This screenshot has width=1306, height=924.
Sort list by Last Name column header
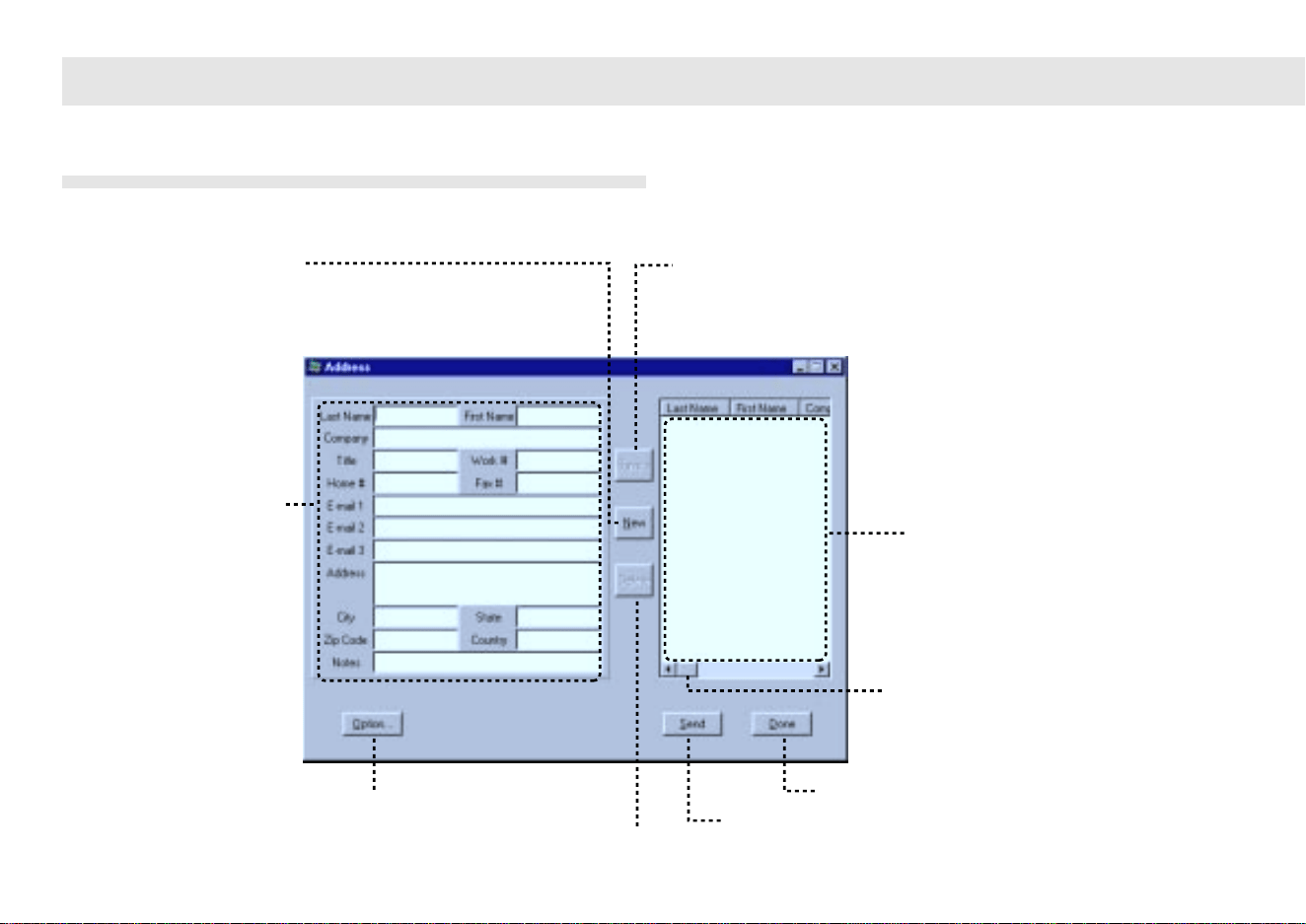pyautogui.click(x=694, y=408)
